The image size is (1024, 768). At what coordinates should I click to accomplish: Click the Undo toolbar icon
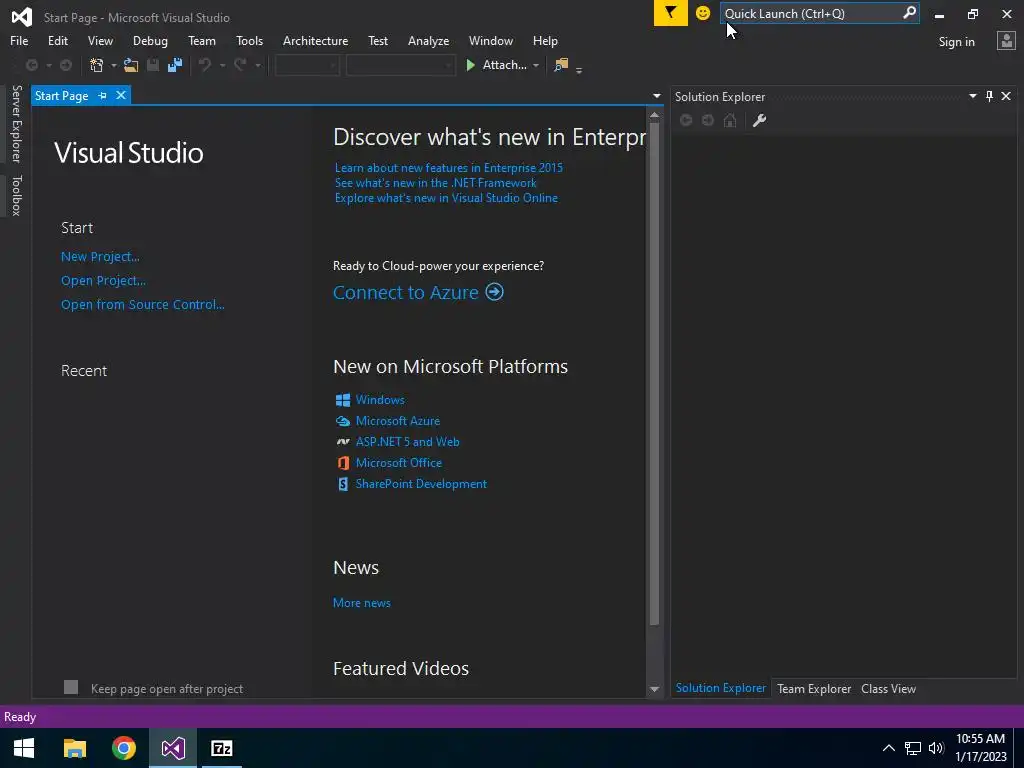[x=205, y=65]
